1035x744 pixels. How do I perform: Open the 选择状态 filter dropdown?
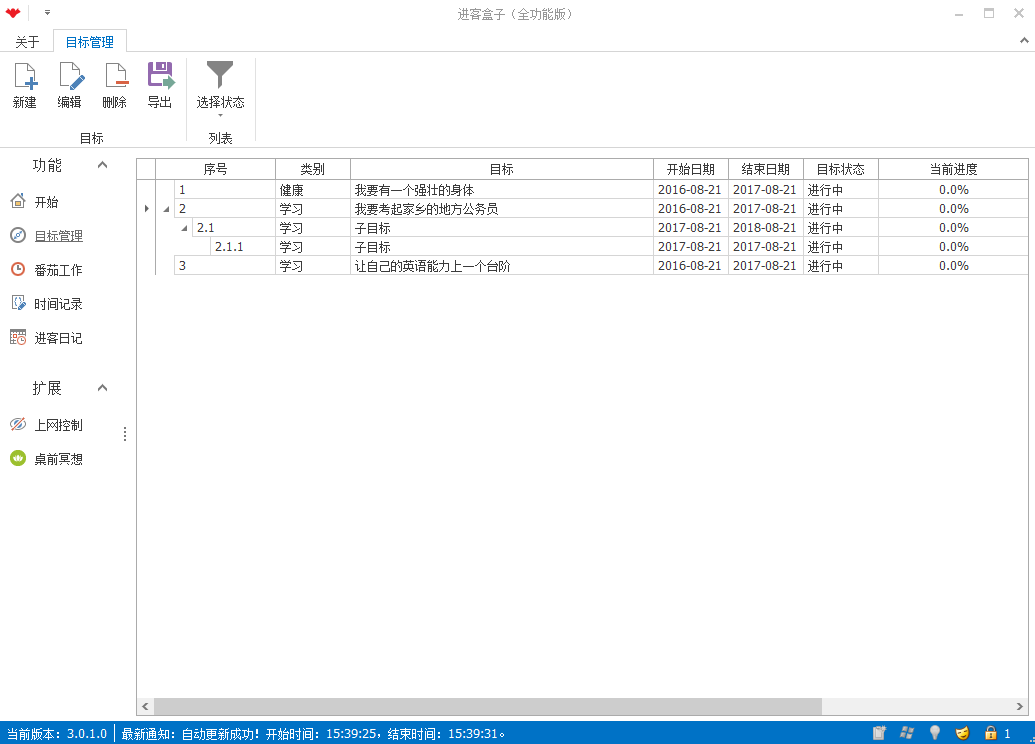[220, 90]
